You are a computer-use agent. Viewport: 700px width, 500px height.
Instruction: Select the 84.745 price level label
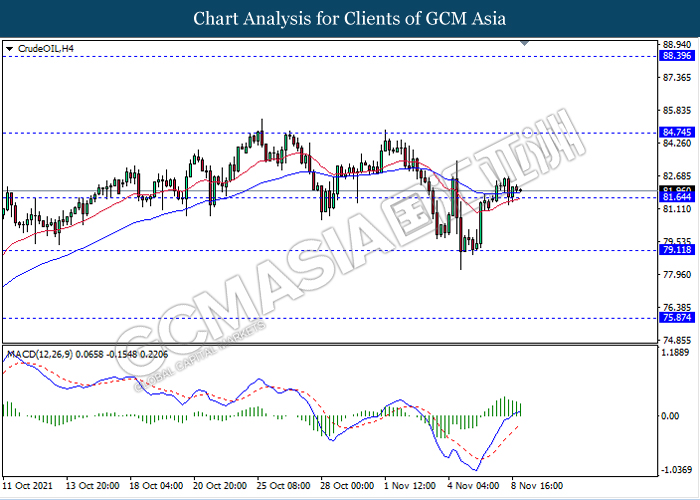tap(677, 133)
